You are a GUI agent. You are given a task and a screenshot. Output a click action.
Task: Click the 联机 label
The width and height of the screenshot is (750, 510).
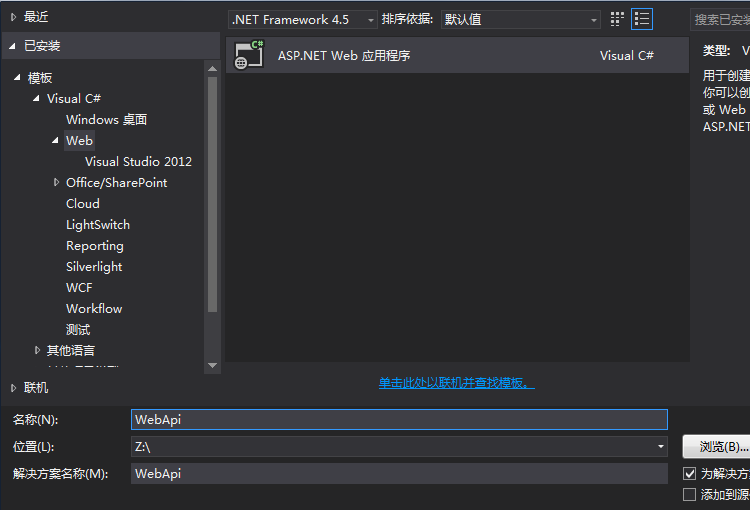[36, 388]
